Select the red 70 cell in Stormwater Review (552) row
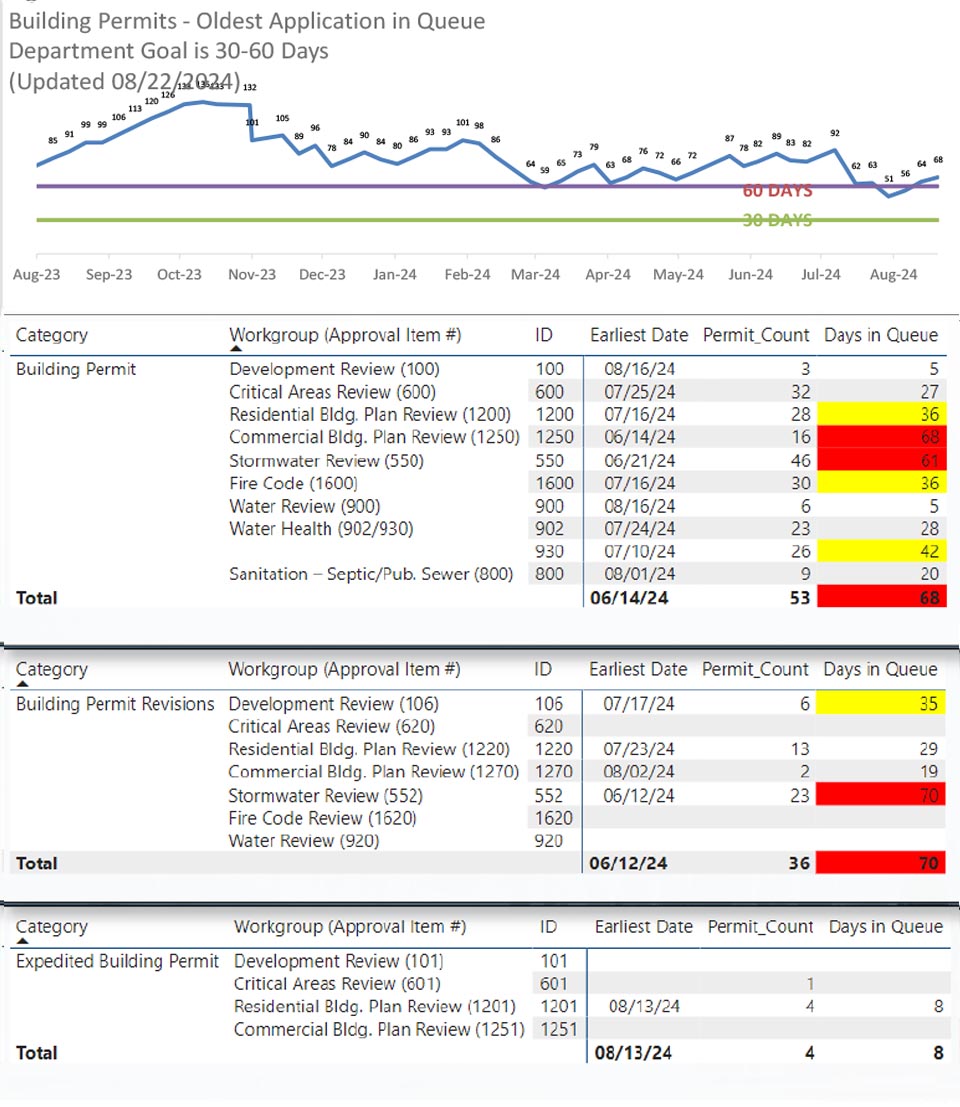 879,796
